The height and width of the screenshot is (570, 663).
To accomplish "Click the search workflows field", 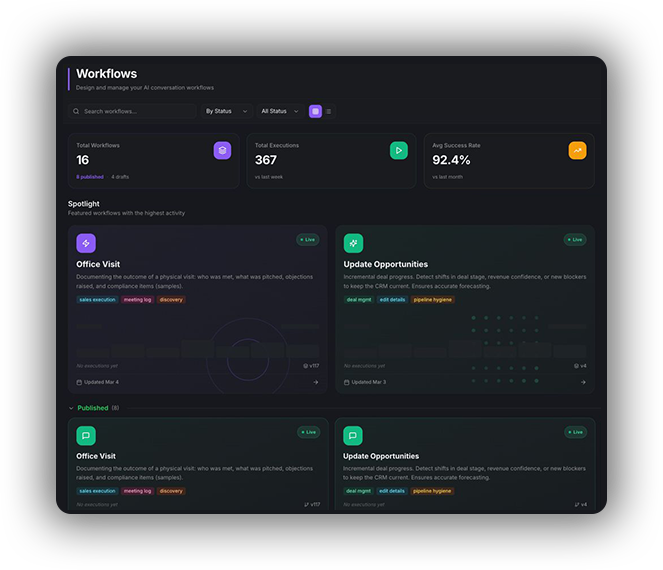I will click(135, 111).
